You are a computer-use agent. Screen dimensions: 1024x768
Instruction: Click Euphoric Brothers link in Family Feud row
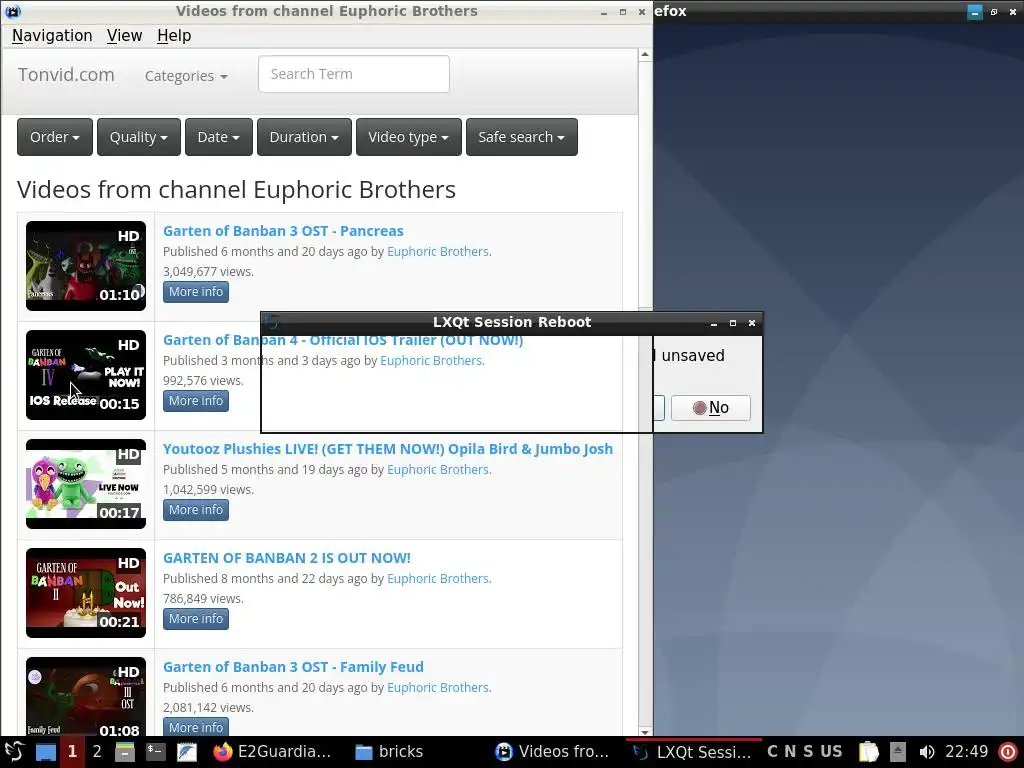click(438, 688)
